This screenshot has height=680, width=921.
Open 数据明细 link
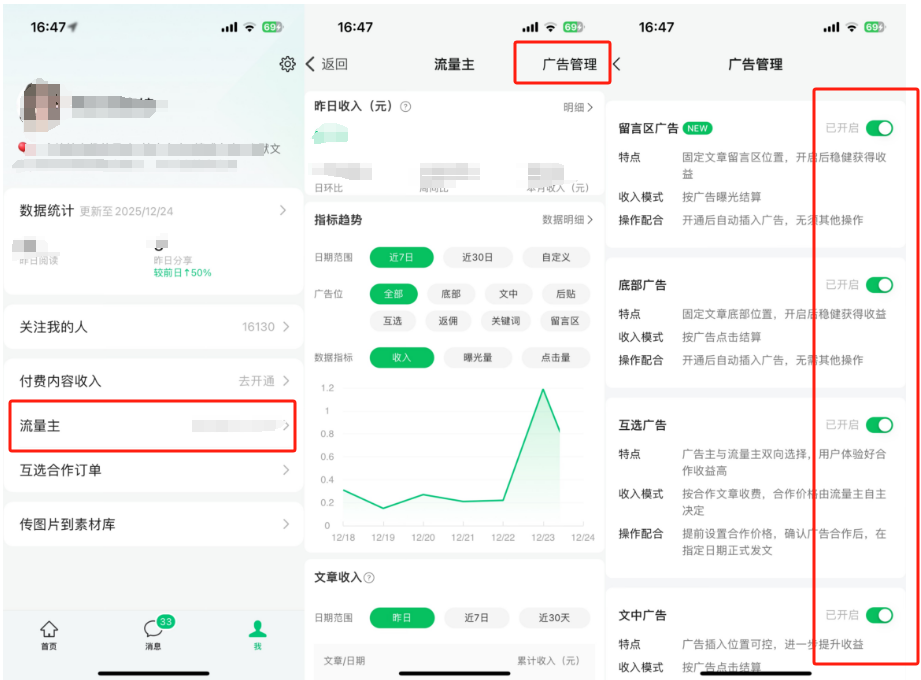click(x=567, y=220)
